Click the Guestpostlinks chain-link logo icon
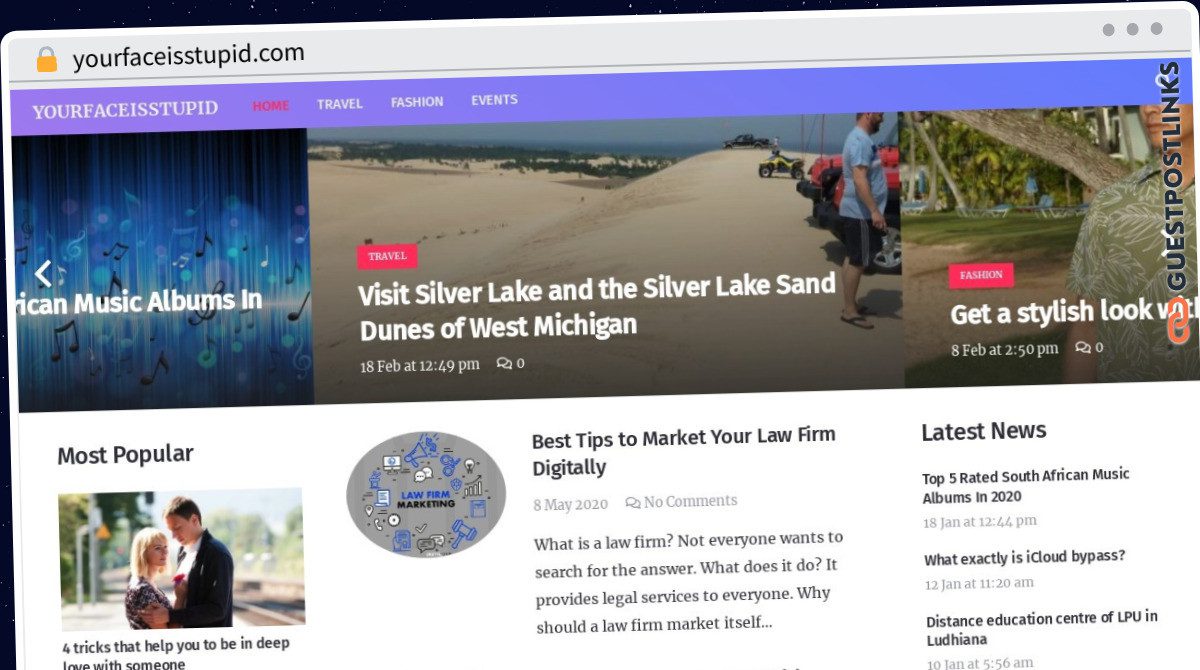 pyautogui.click(x=1178, y=322)
